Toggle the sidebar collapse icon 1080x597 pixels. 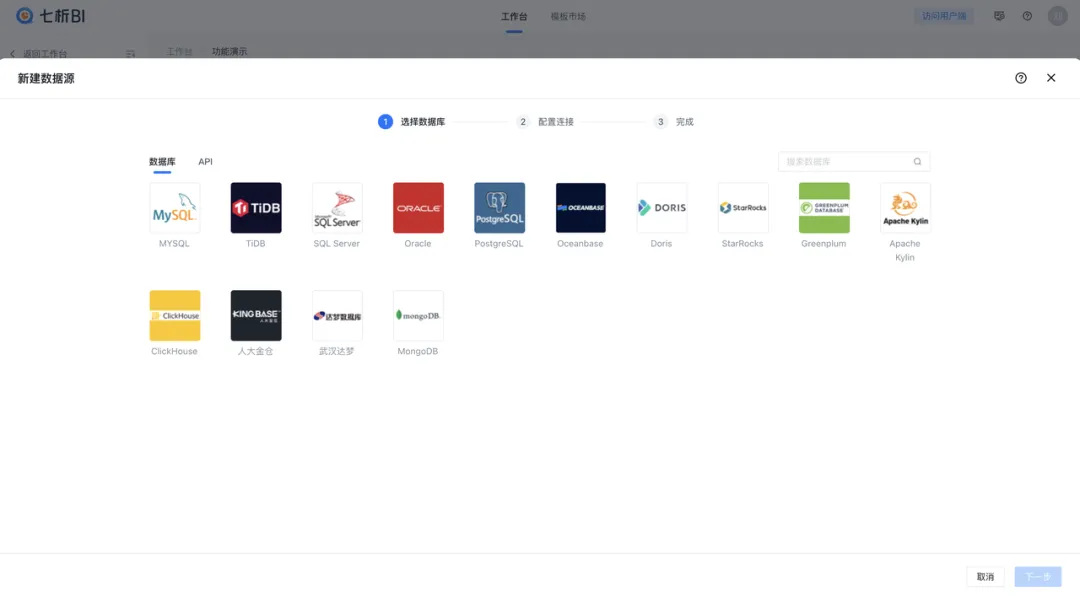130,54
